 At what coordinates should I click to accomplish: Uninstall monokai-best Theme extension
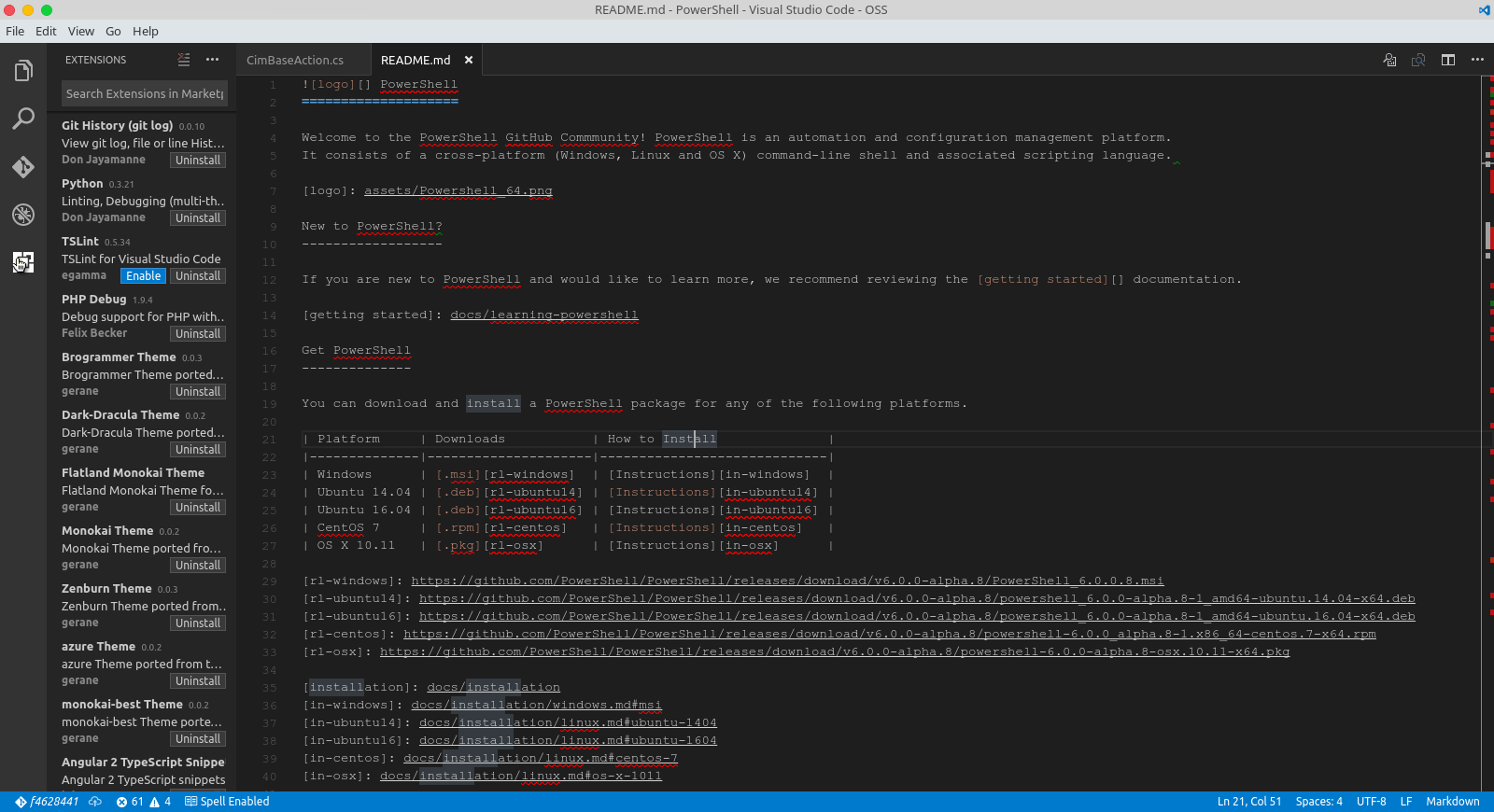(198, 739)
